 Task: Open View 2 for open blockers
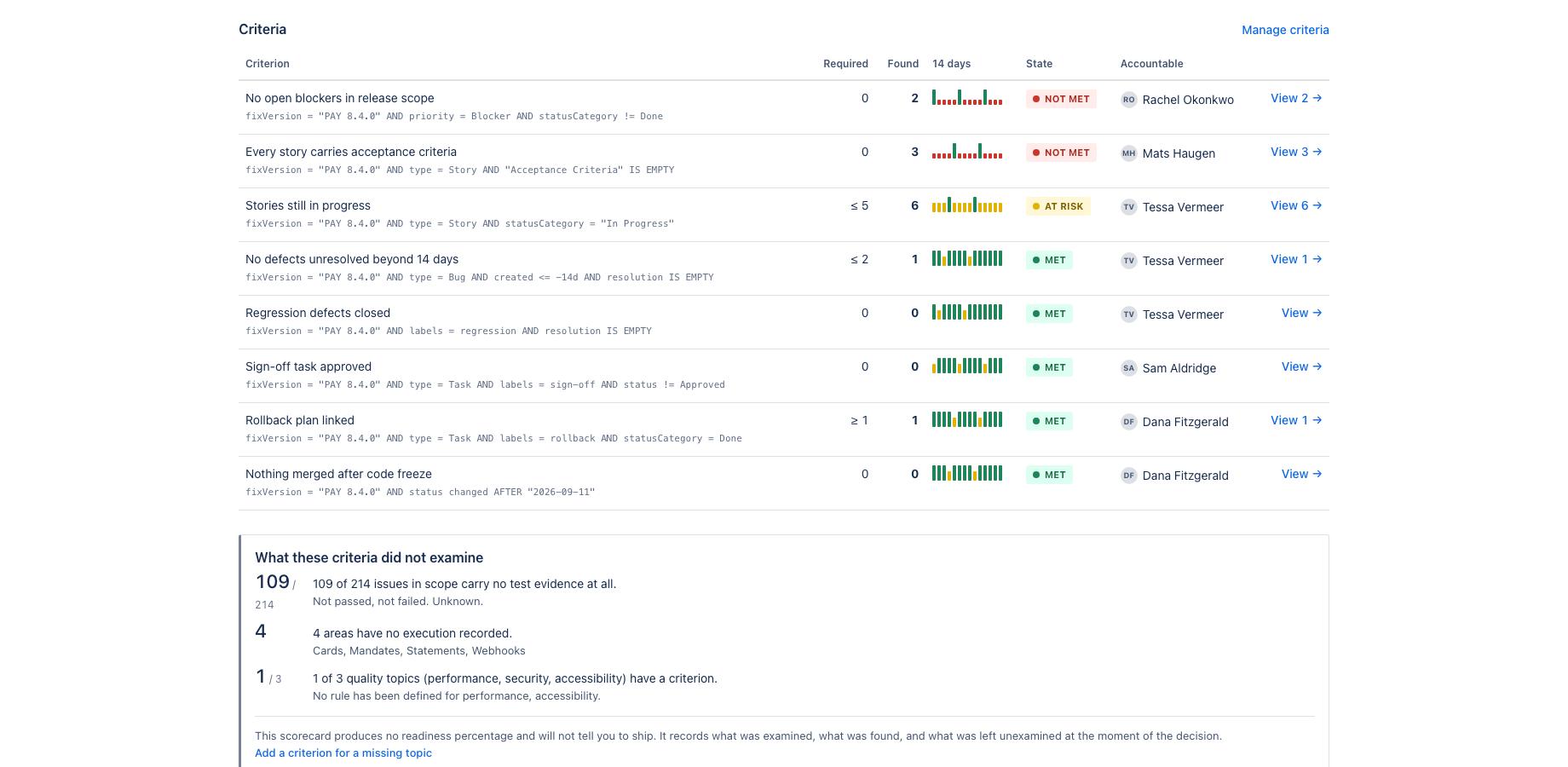tap(1296, 98)
